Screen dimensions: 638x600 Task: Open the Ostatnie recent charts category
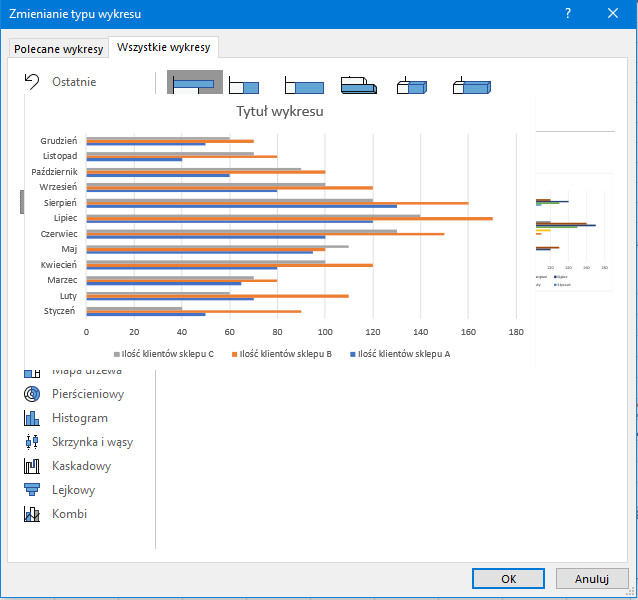click(x=73, y=82)
